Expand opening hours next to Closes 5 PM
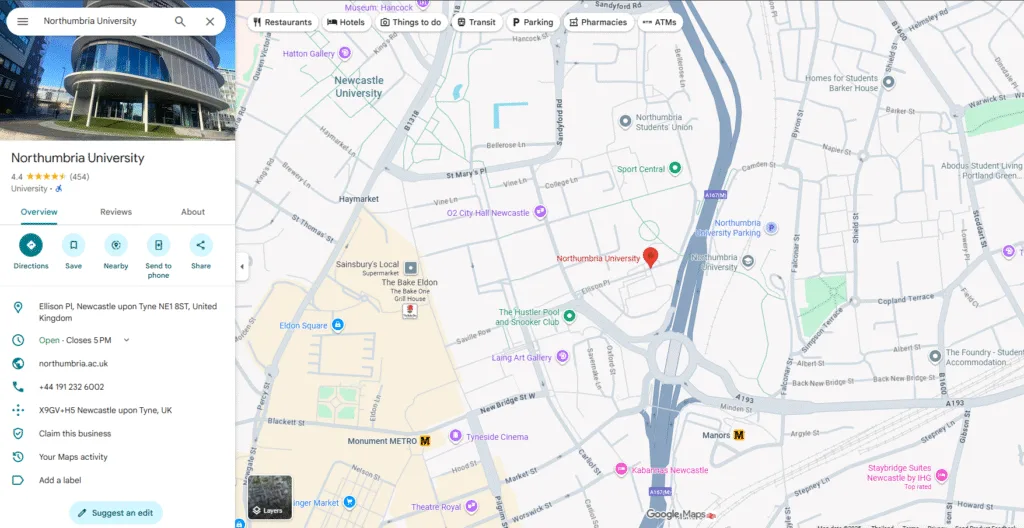1024x528 pixels. [126, 341]
